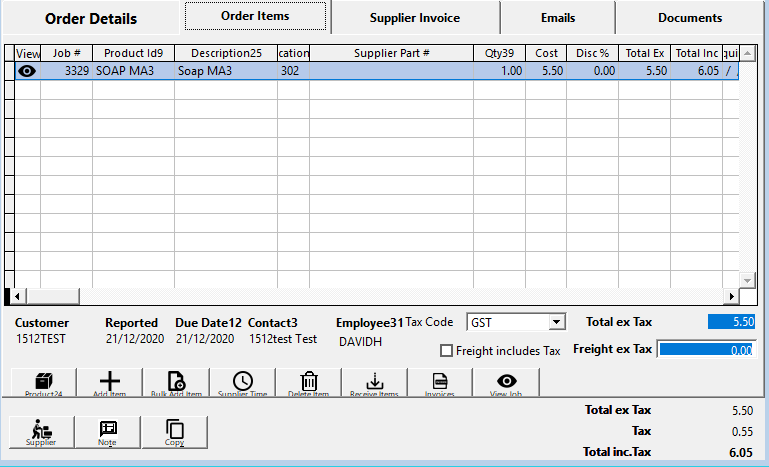Click the eye icon in job 3329 row

tap(27, 71)
